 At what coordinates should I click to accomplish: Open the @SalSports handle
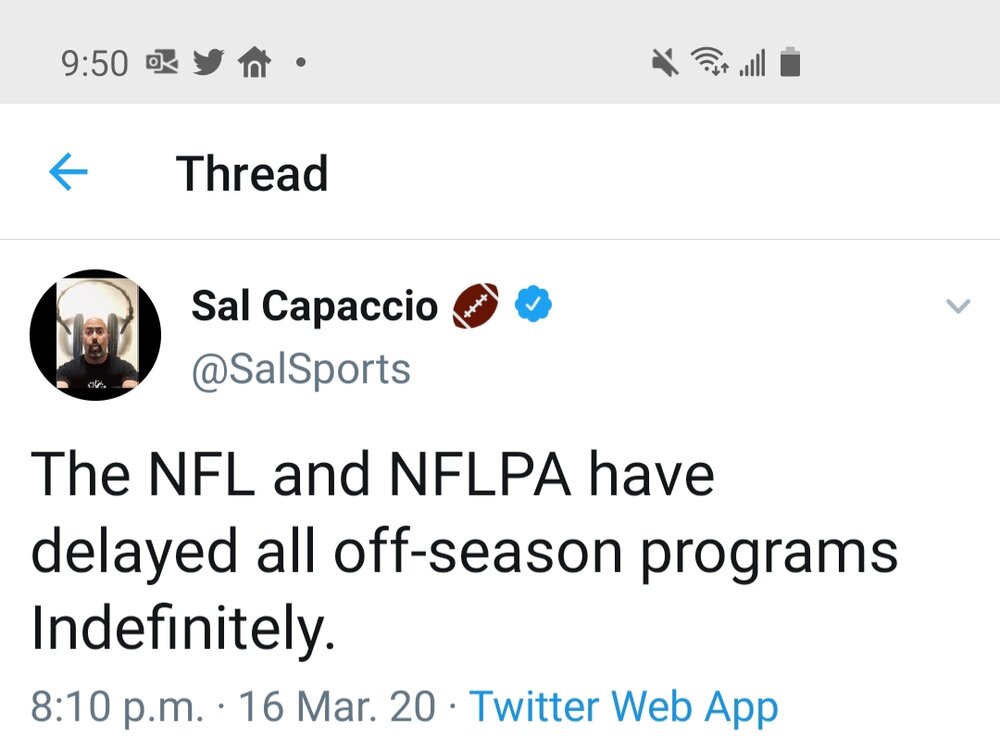300,369
